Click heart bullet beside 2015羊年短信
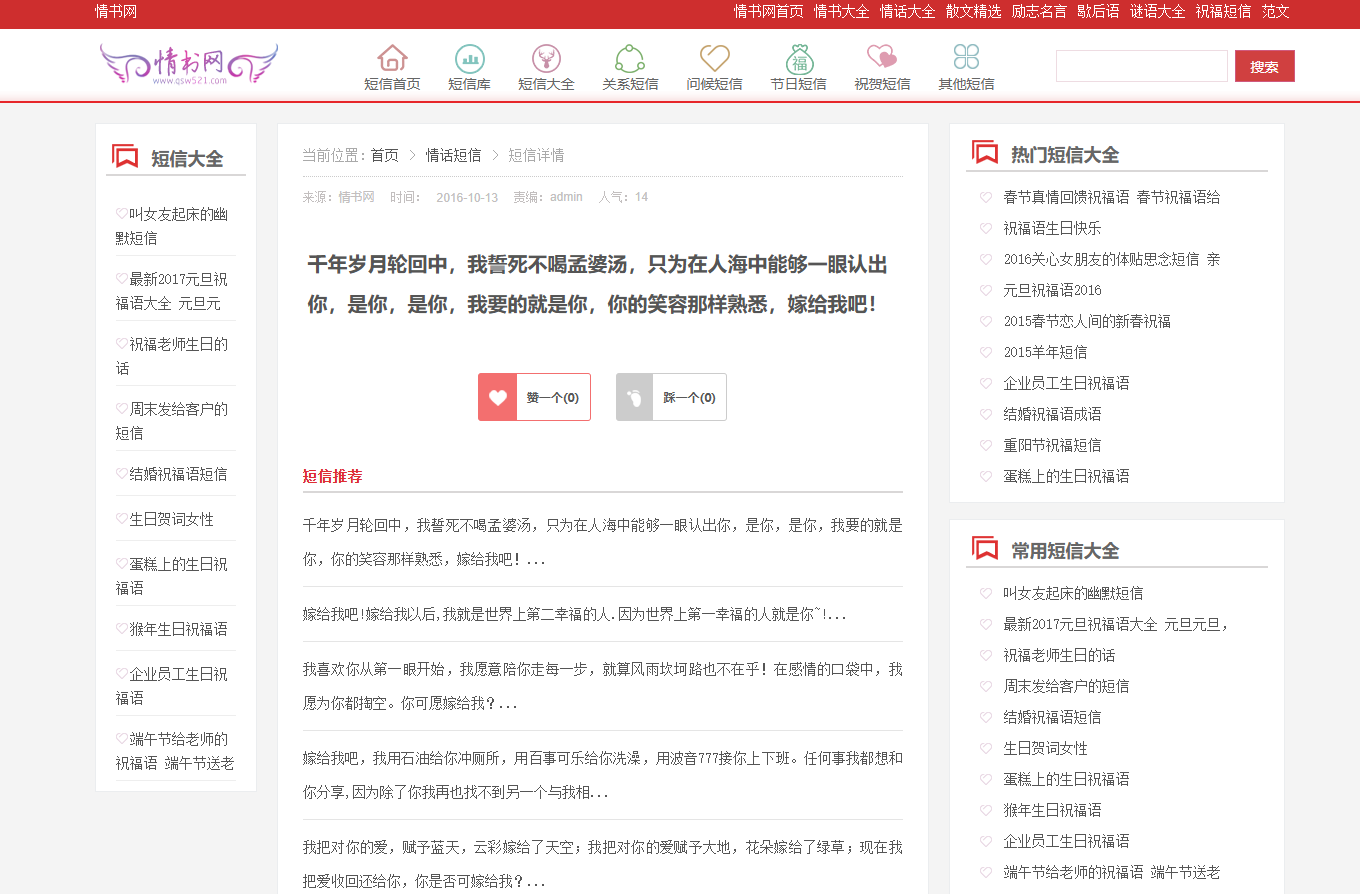 pos(986,353)
